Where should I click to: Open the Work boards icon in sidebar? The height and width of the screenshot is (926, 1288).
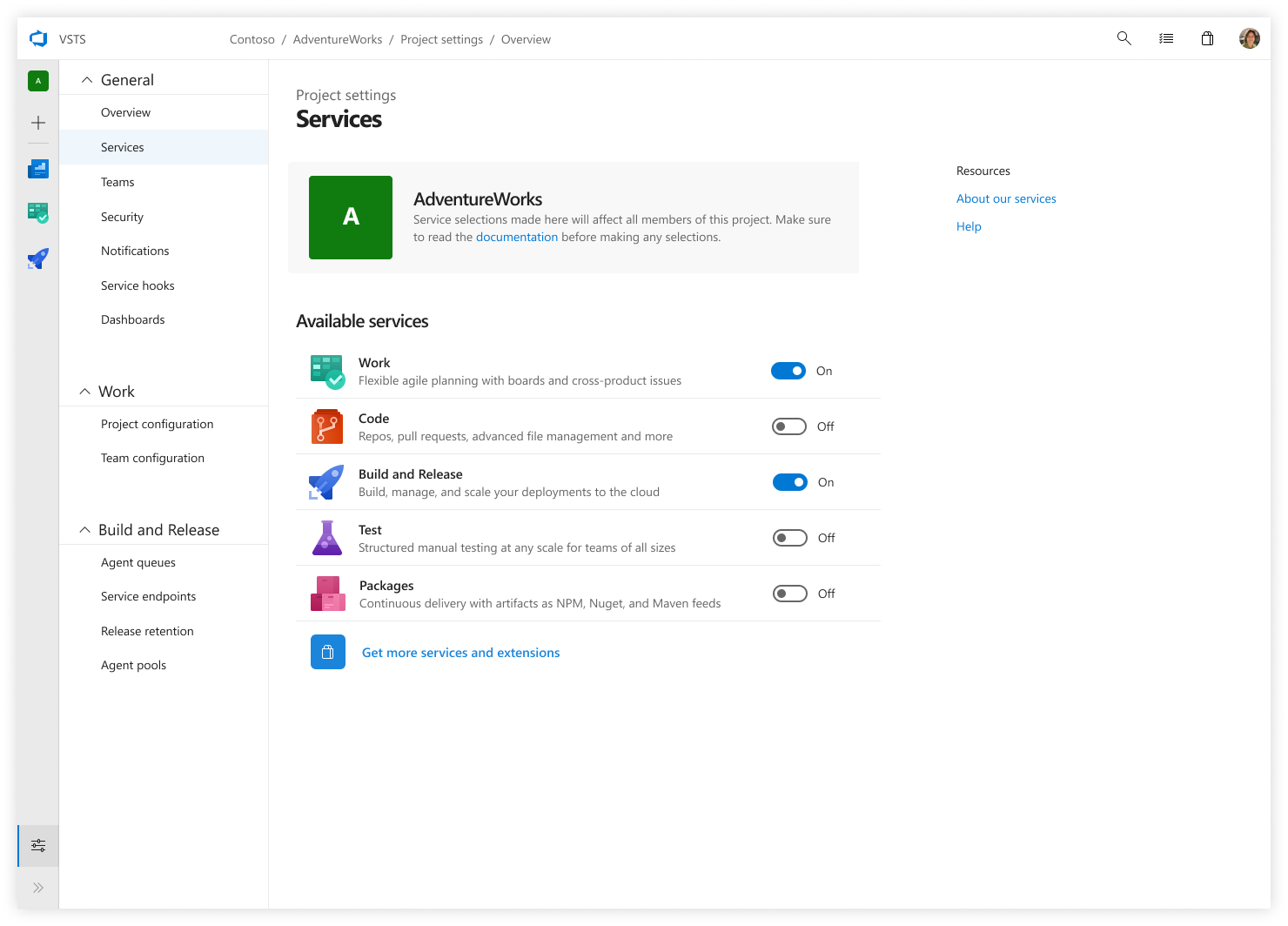[38, 212]
